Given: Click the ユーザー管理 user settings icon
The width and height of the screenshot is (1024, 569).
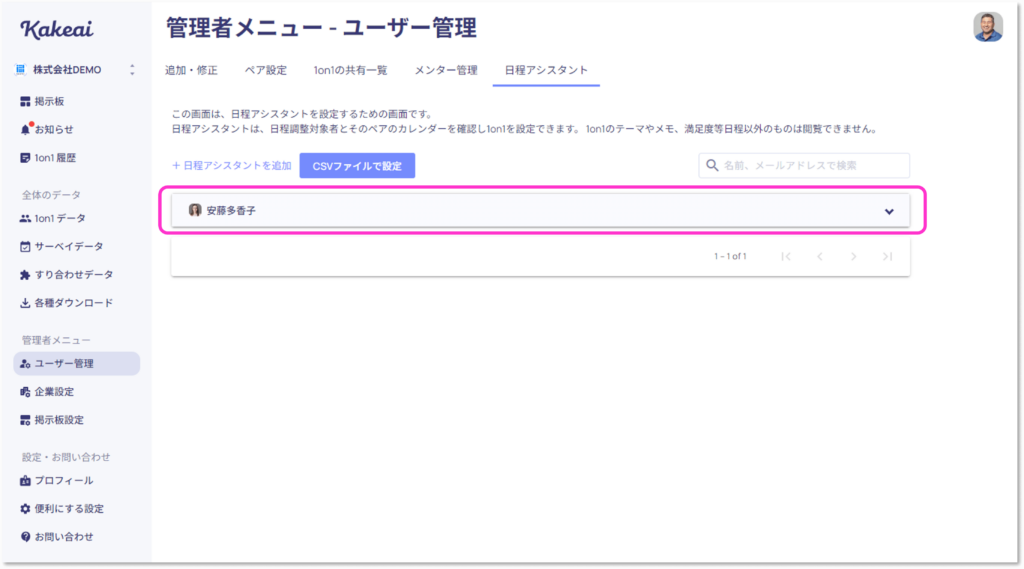Looking at the screenshot, I should [25, 363].
